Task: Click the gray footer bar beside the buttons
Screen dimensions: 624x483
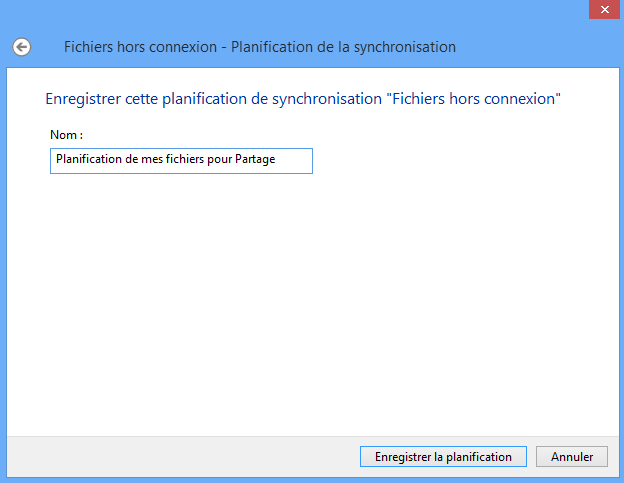Action: click(x=180, y=456)
